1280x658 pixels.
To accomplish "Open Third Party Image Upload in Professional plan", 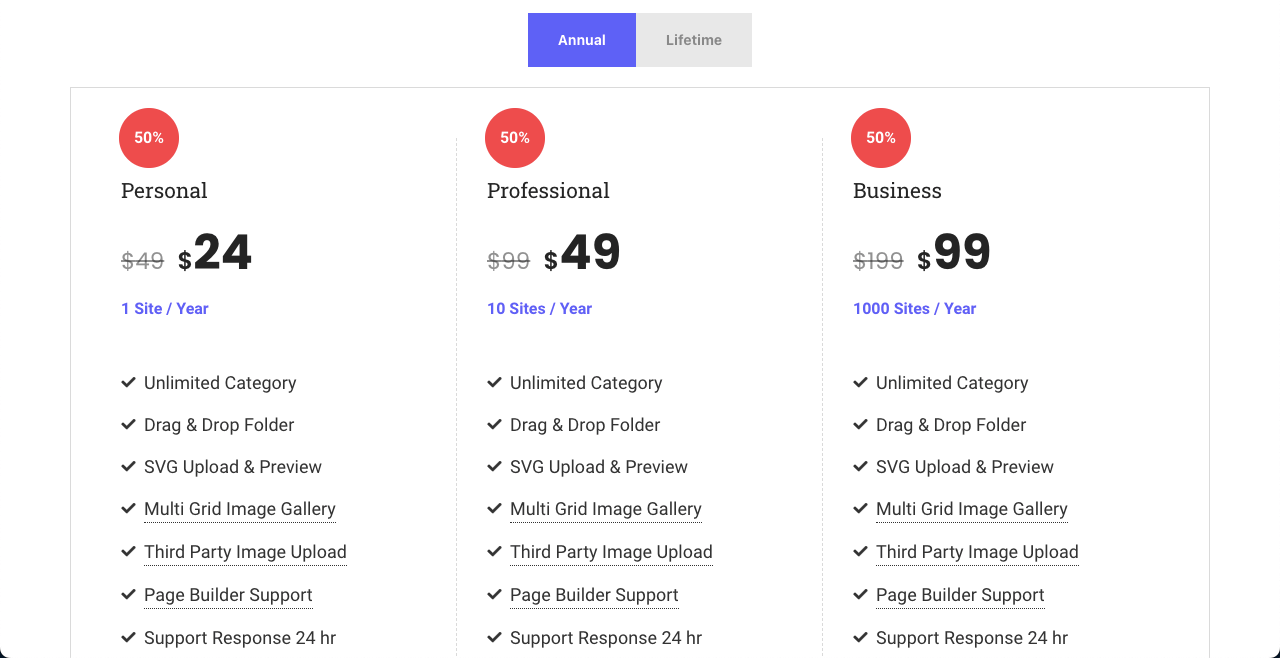I will pos(611,552).
